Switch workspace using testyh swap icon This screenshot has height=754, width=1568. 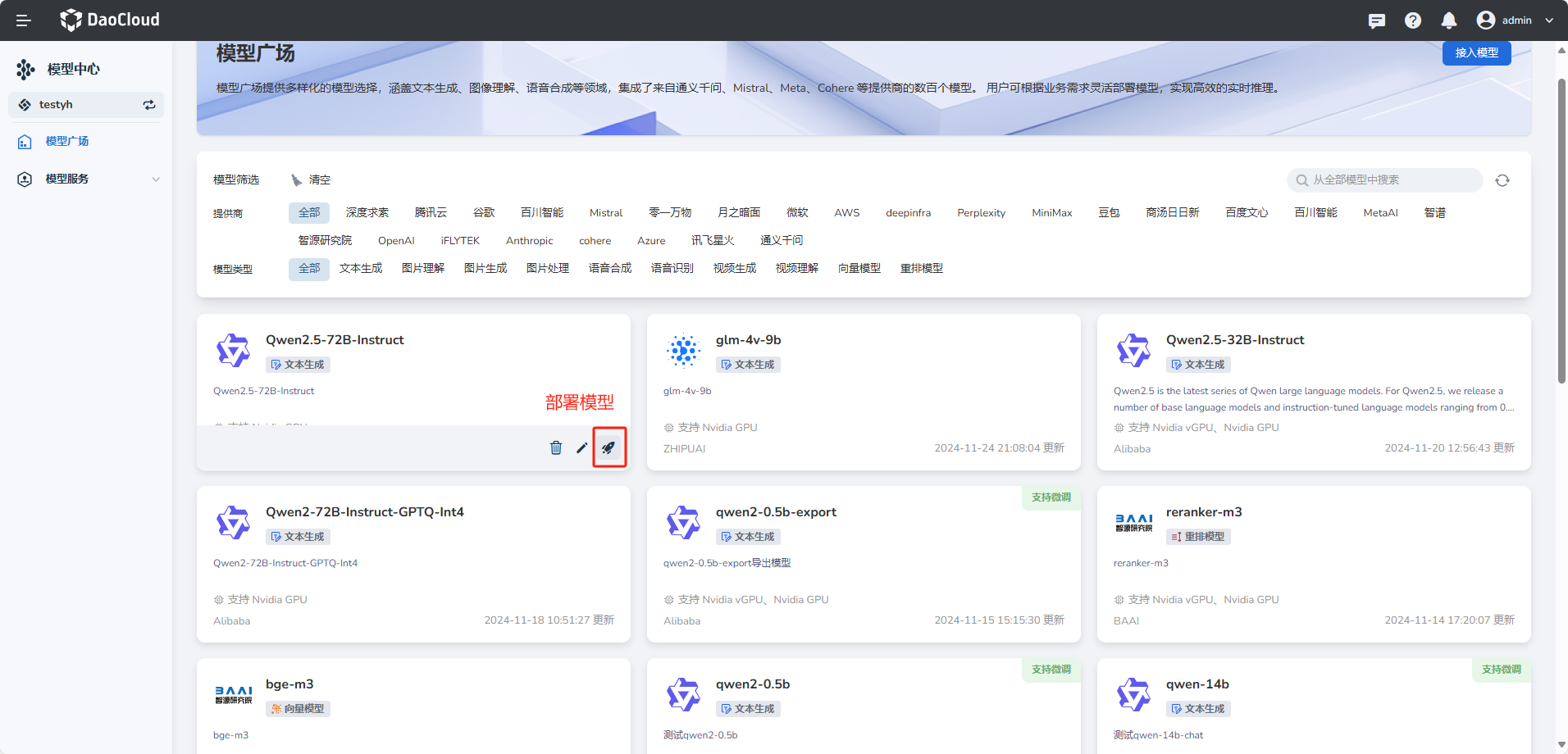click(149, 105)
